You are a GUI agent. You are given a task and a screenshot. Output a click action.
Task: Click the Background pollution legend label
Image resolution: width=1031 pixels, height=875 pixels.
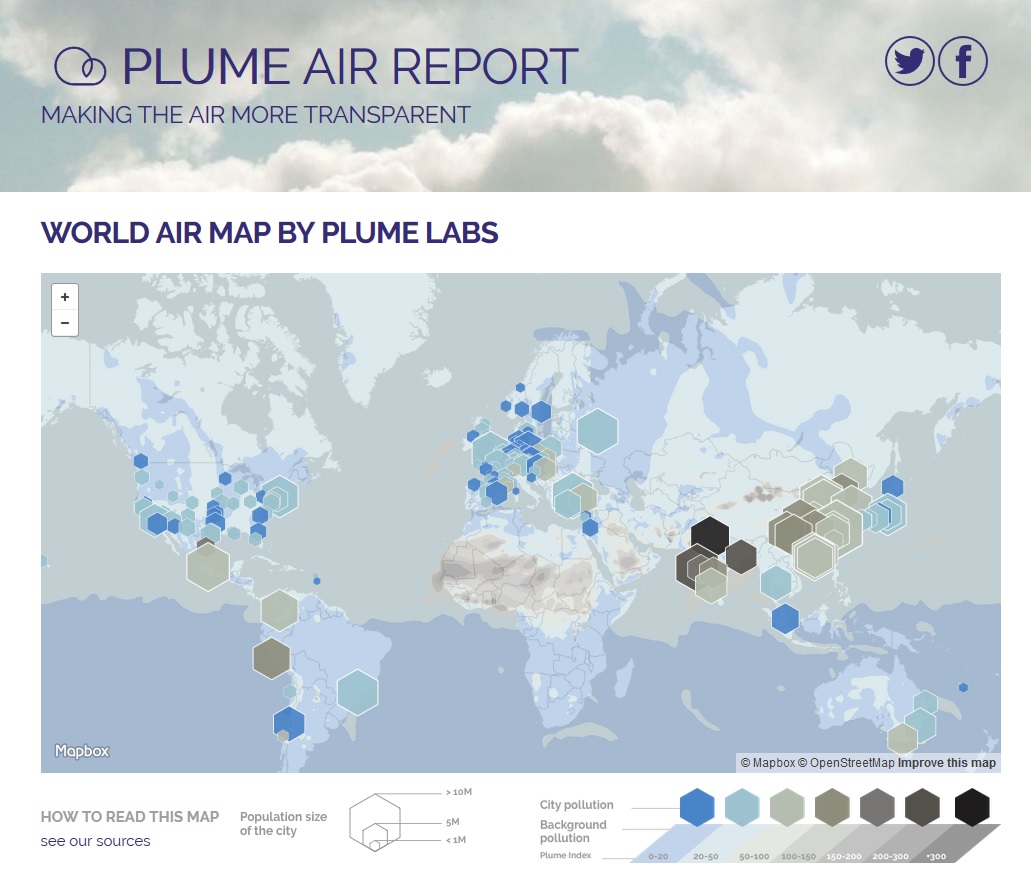pyautogui.click(x=573, y=831)
